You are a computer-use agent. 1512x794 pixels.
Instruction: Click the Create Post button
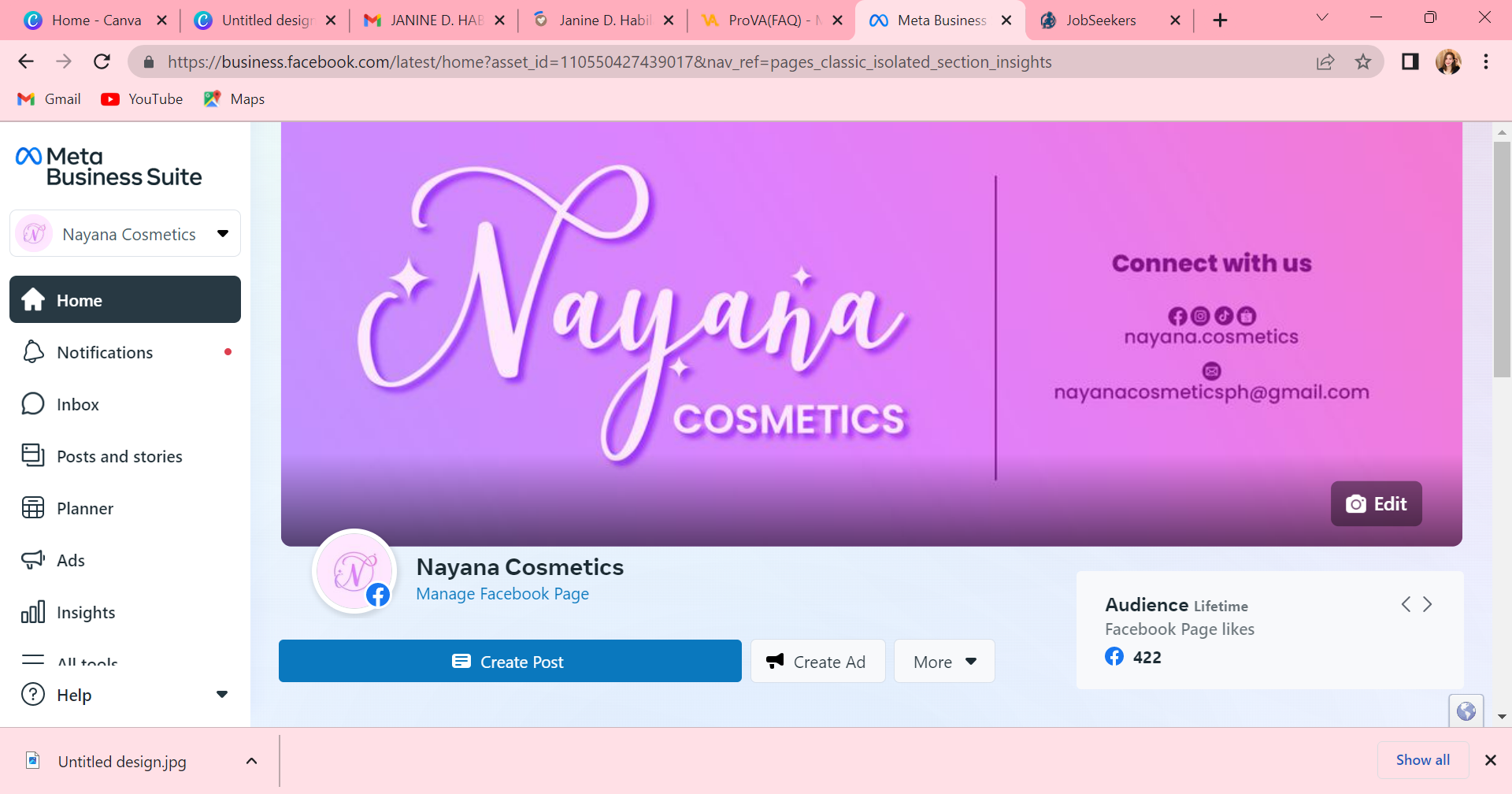click(510, 662)
